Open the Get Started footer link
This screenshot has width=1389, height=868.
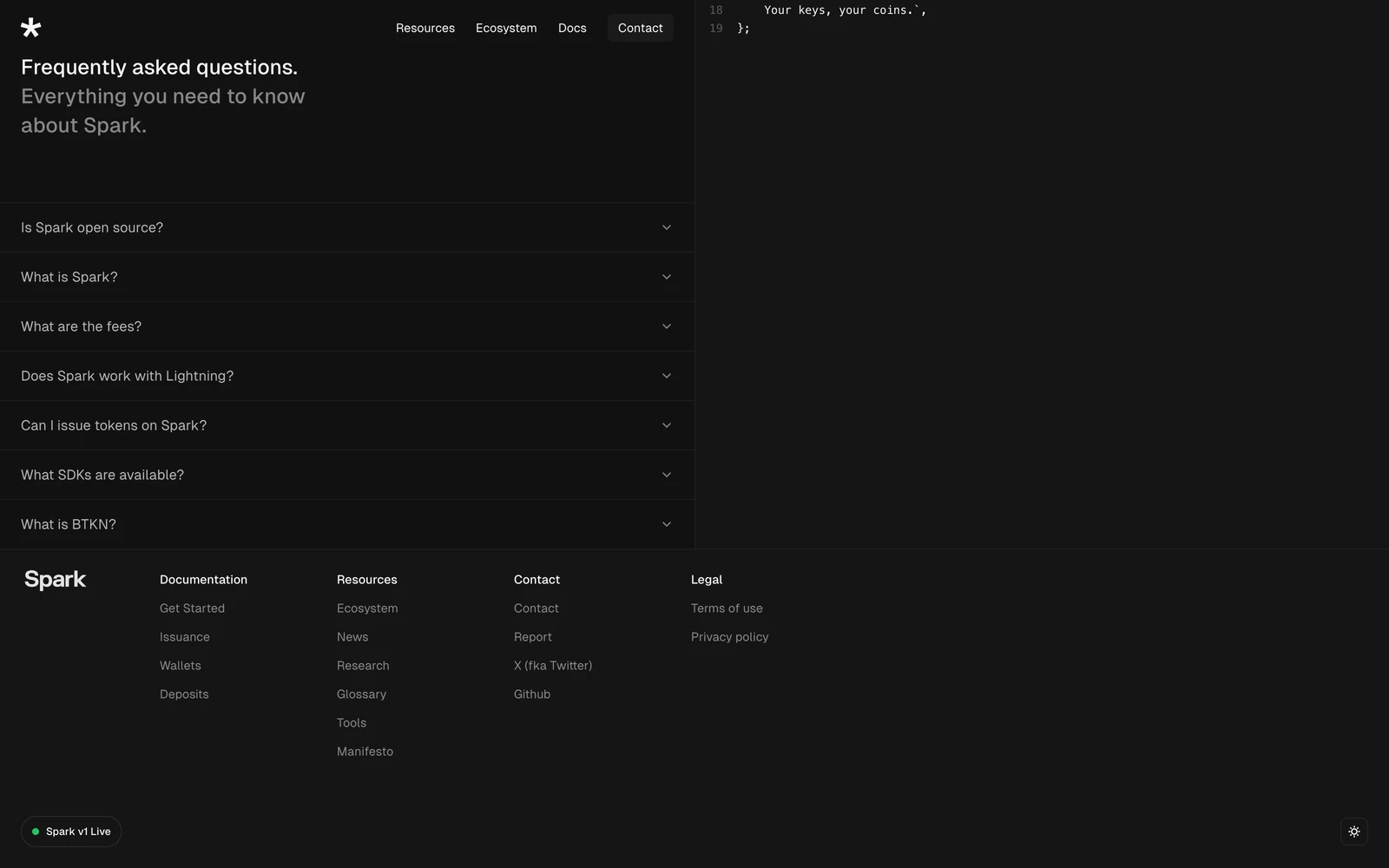click(x=192, y=608)
